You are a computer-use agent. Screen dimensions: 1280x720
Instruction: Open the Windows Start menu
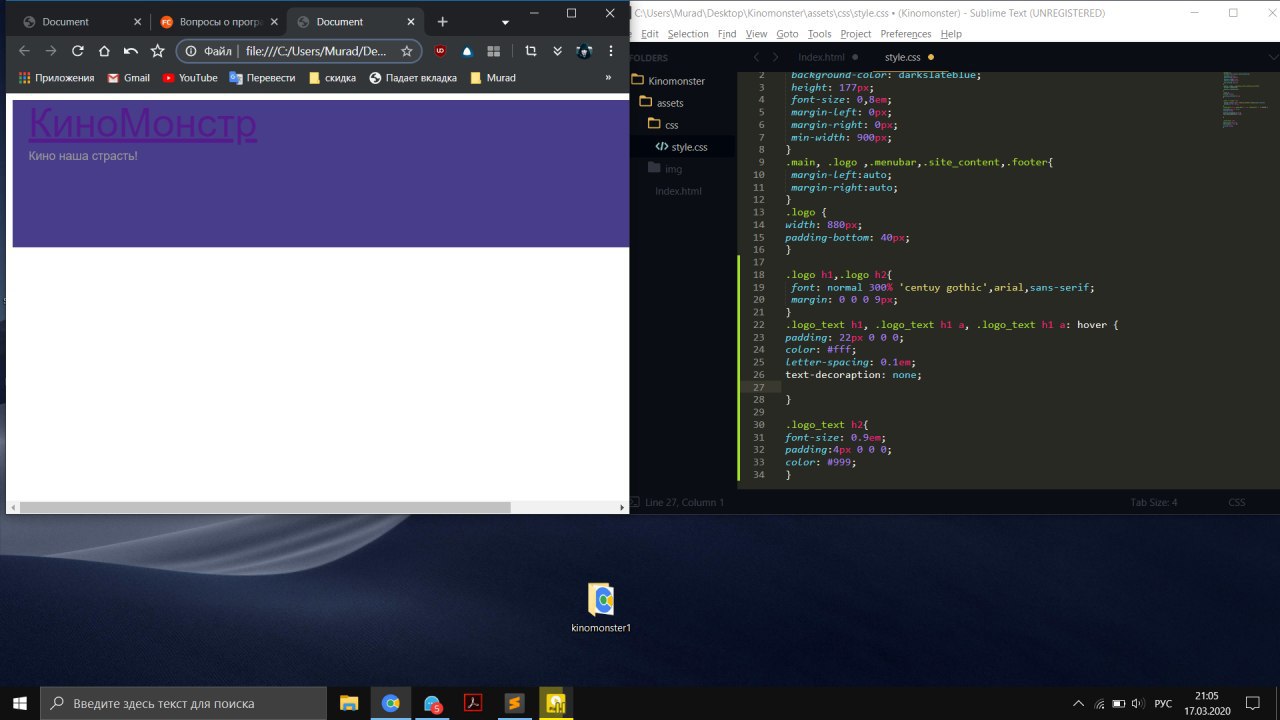pos(20,703)
